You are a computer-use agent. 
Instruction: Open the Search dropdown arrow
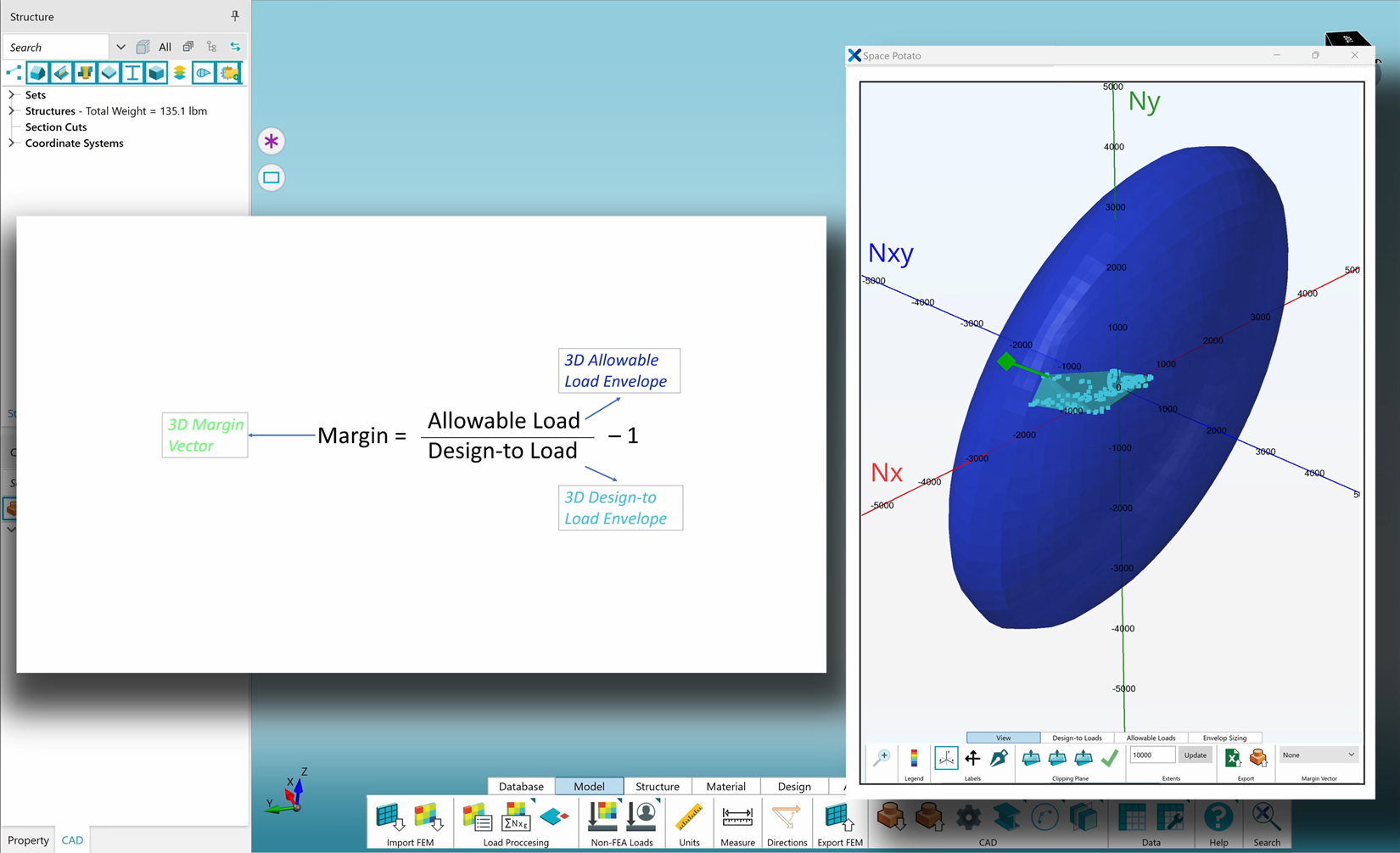pos(120,48)
